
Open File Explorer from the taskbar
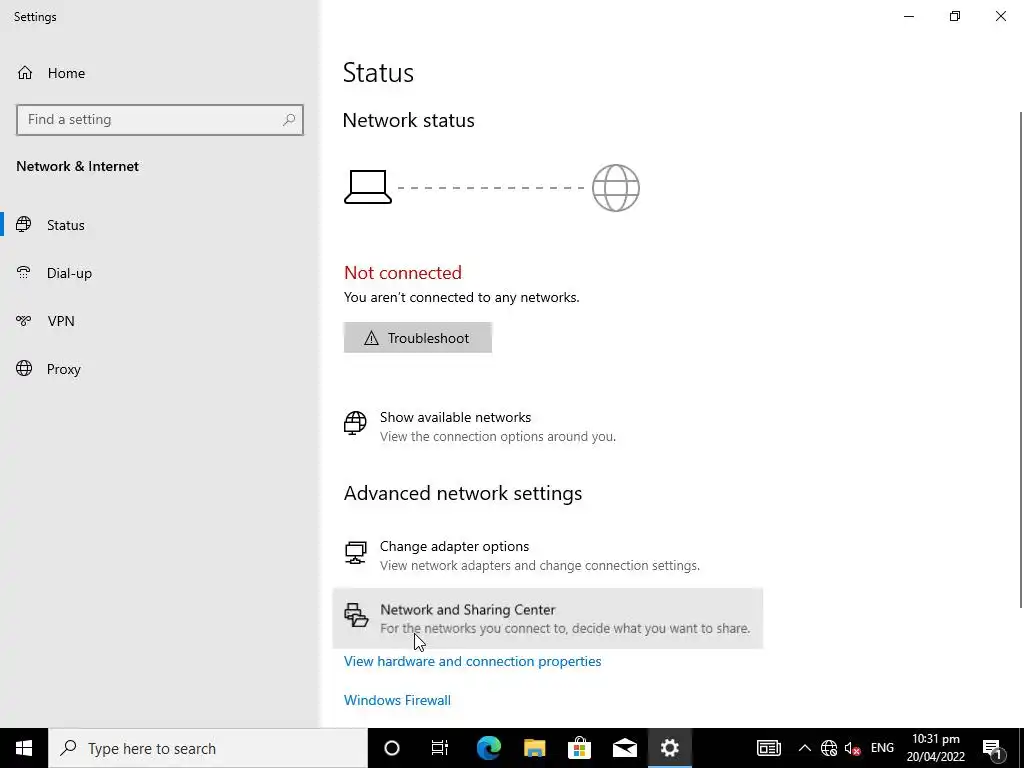tap(534, 748)
